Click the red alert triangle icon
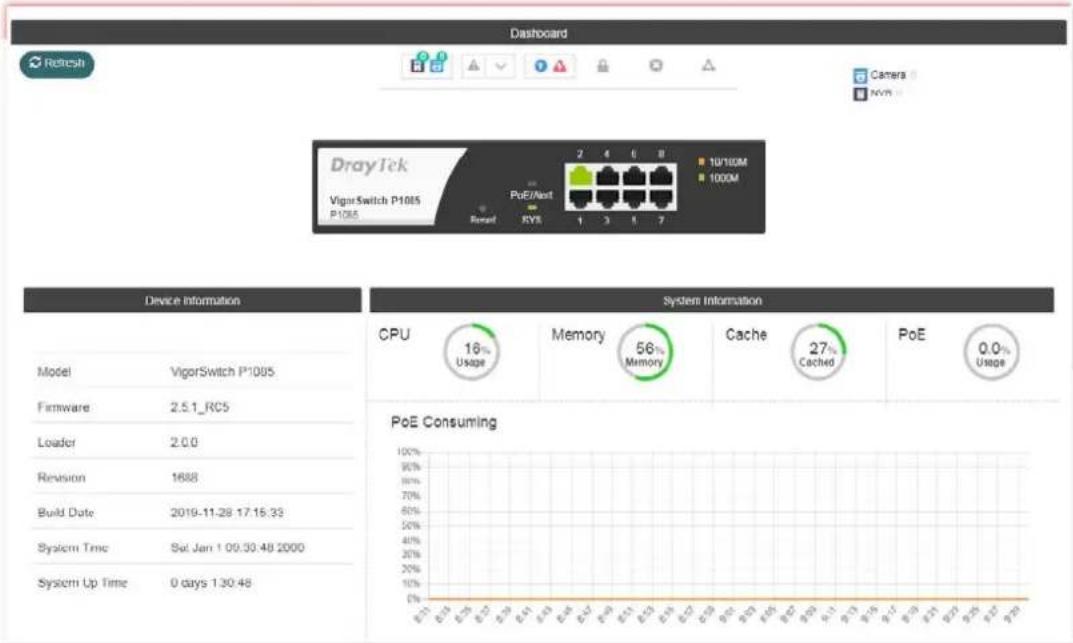 coord(560,66)
